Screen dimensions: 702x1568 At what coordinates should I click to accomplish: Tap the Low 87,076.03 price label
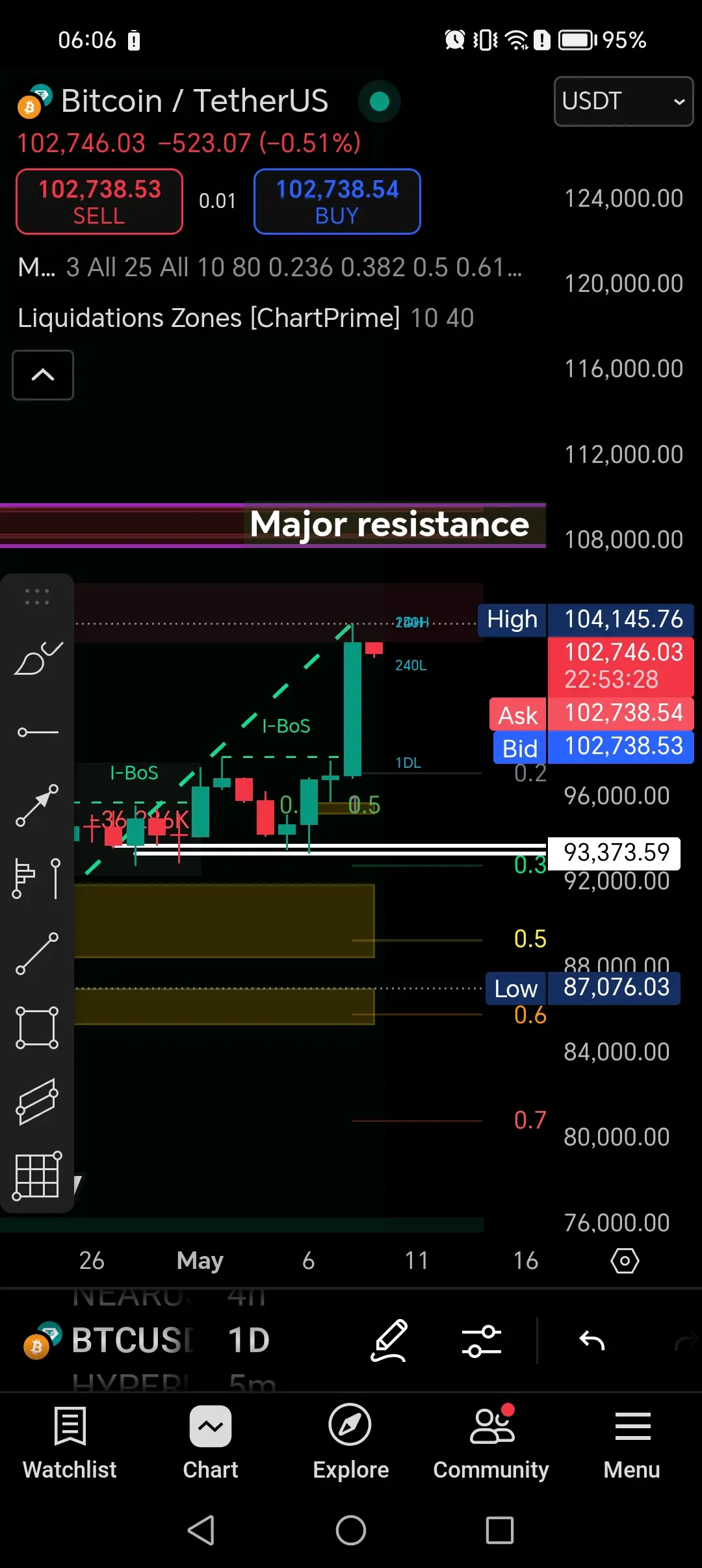(x=583, y=988)
